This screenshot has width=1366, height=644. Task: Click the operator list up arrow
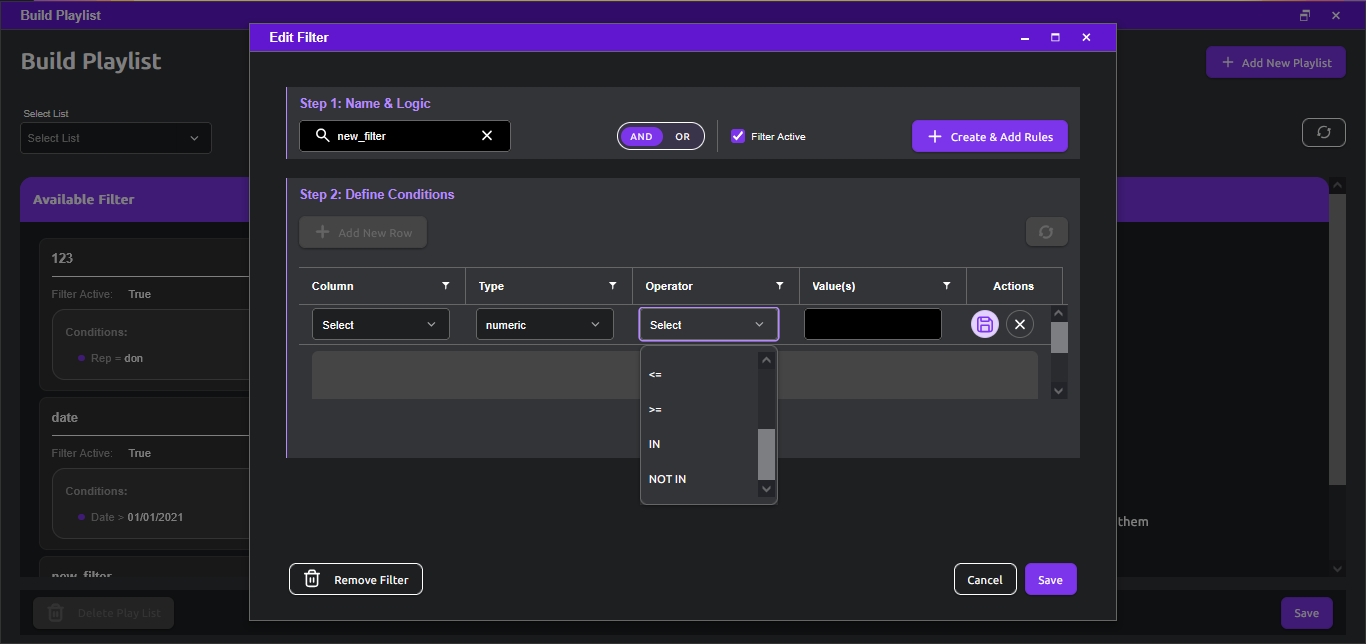pos(767,360)
